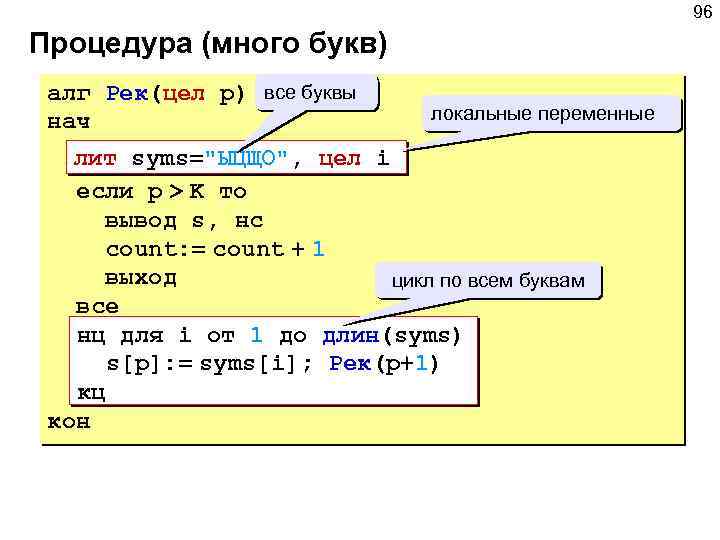Click the header line "алг Рек(цел p)"
Image resolution: width=720 pixels, height=540 pixels.
click(x=146, y=95)
